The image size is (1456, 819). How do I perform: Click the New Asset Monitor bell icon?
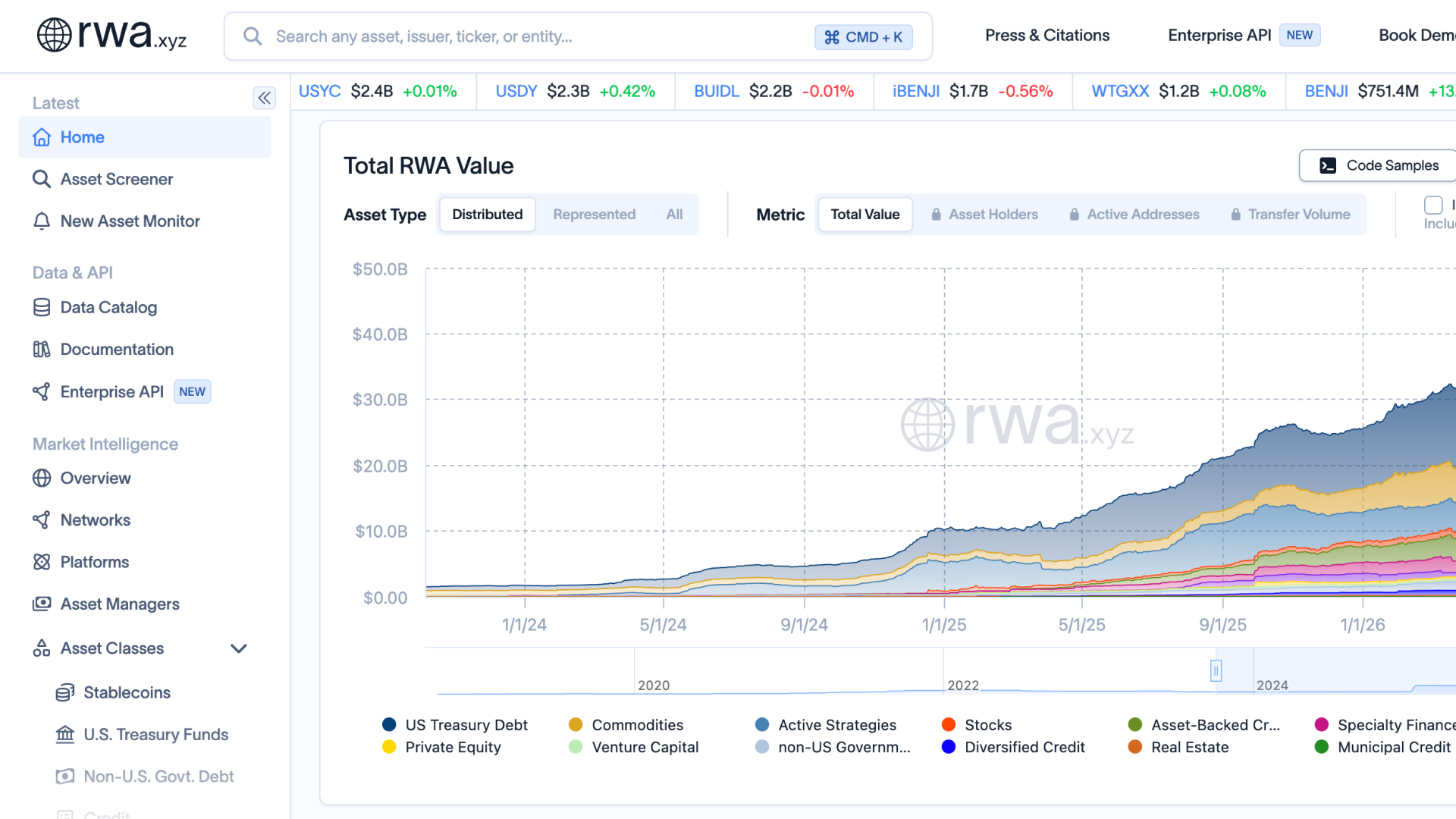point(42,221)
